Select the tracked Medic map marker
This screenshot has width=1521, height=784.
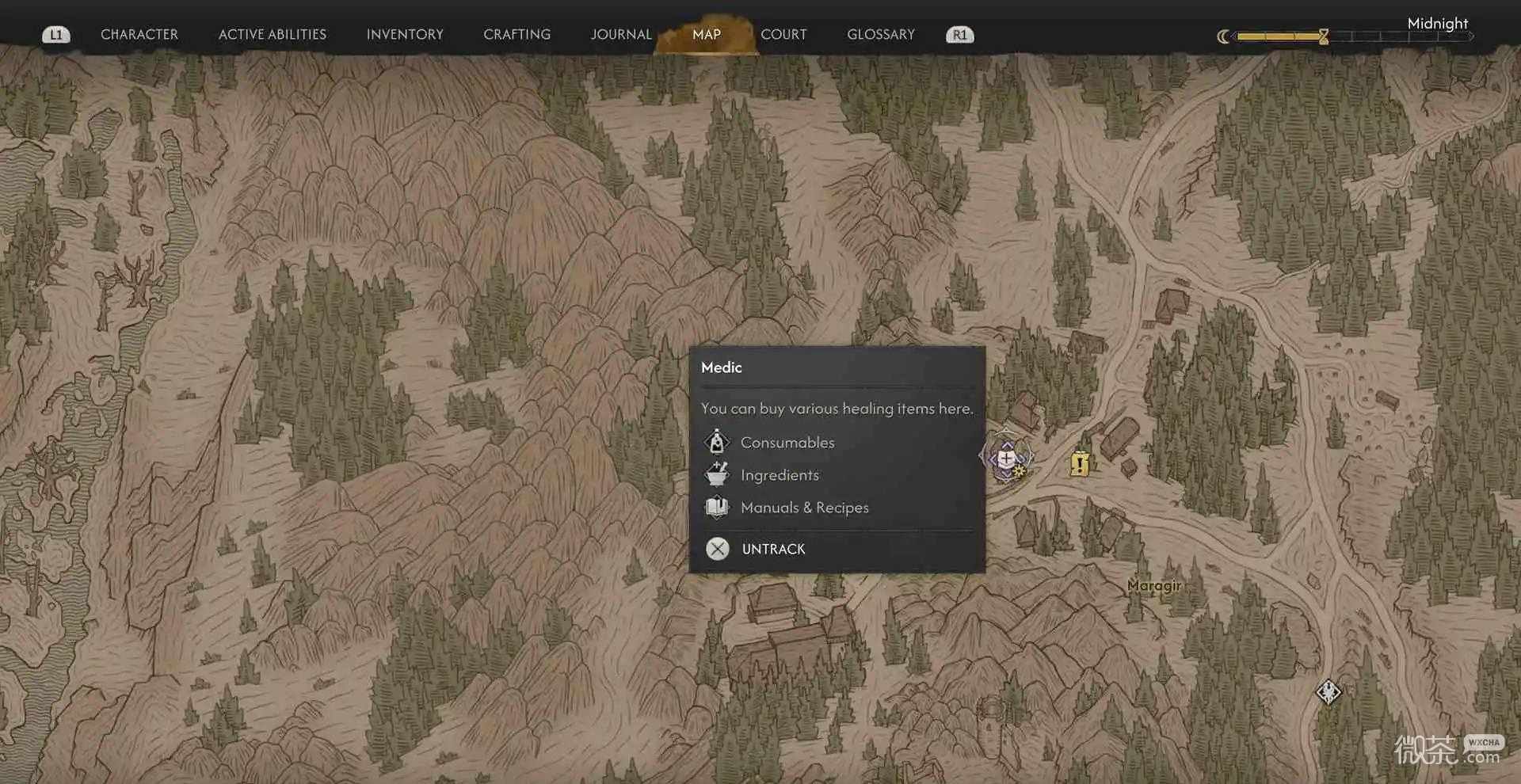click(x=1006, y=457)
